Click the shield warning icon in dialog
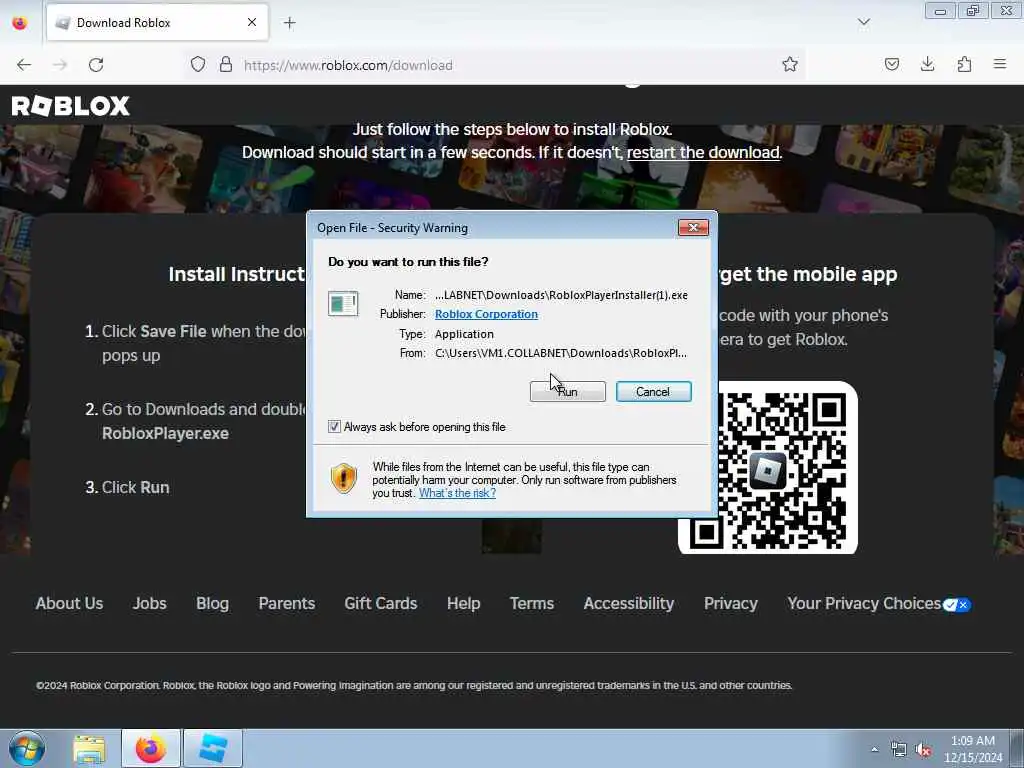The image size is (1024, 768). coord(344,478)
